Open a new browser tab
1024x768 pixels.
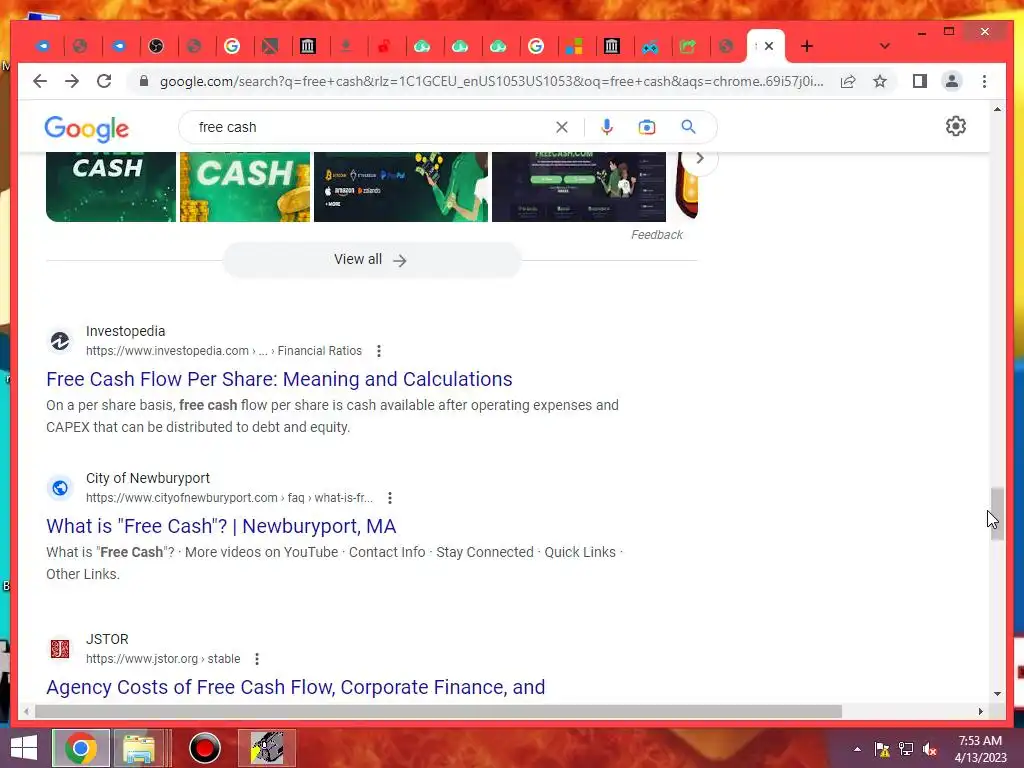pos(807,46)
